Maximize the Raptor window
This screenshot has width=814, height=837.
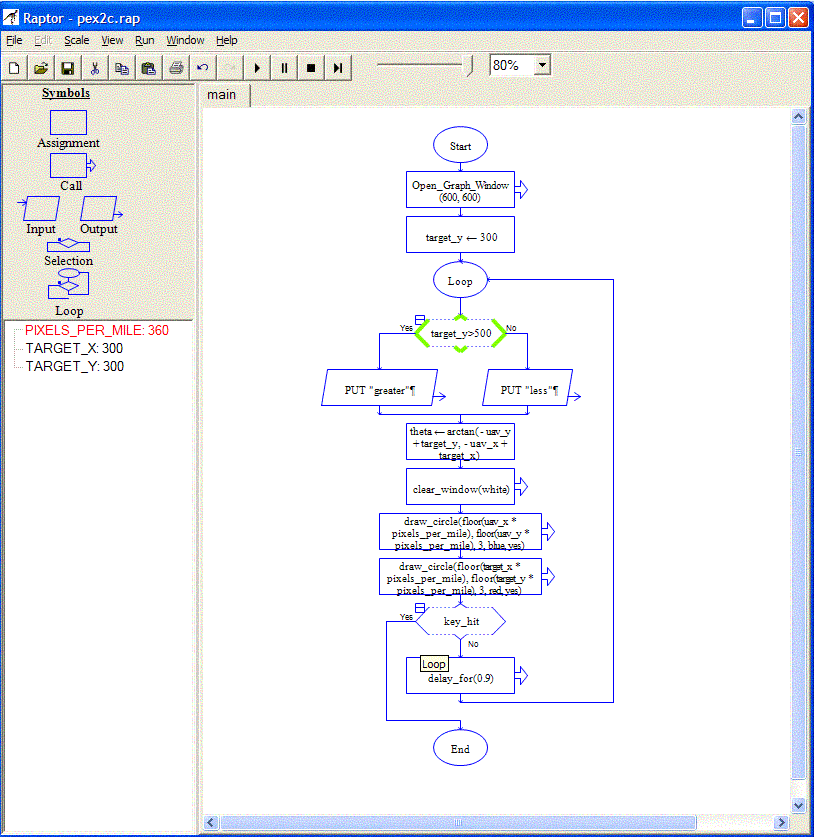pos(775,18)
